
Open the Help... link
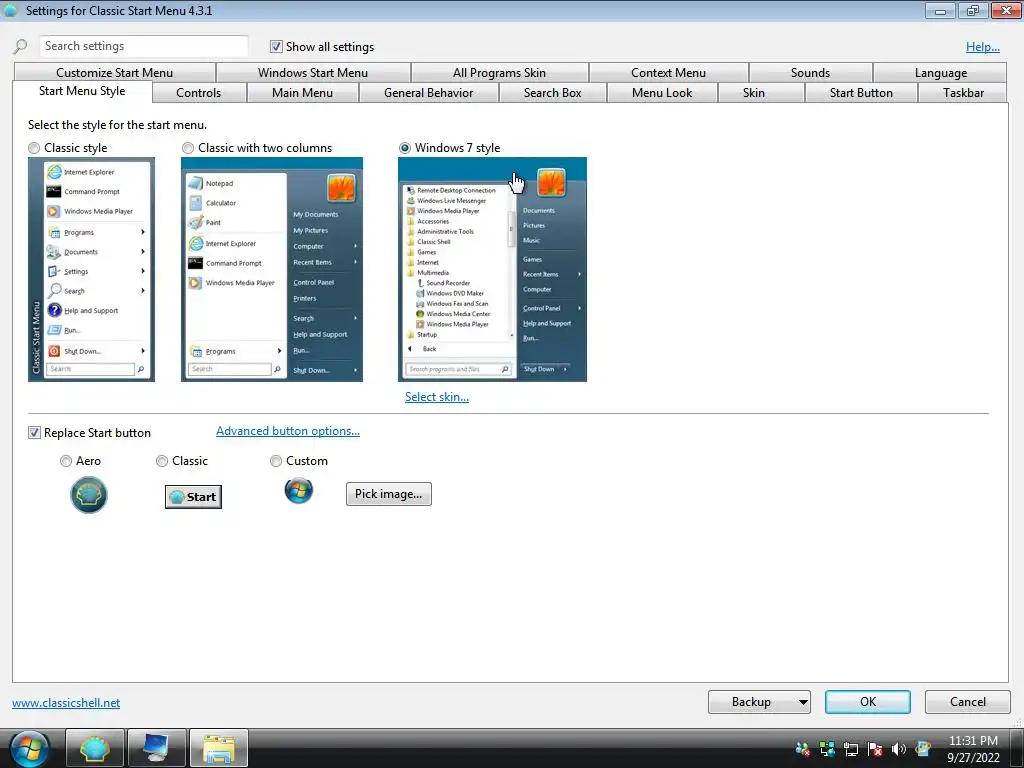(x=983, y=47)
